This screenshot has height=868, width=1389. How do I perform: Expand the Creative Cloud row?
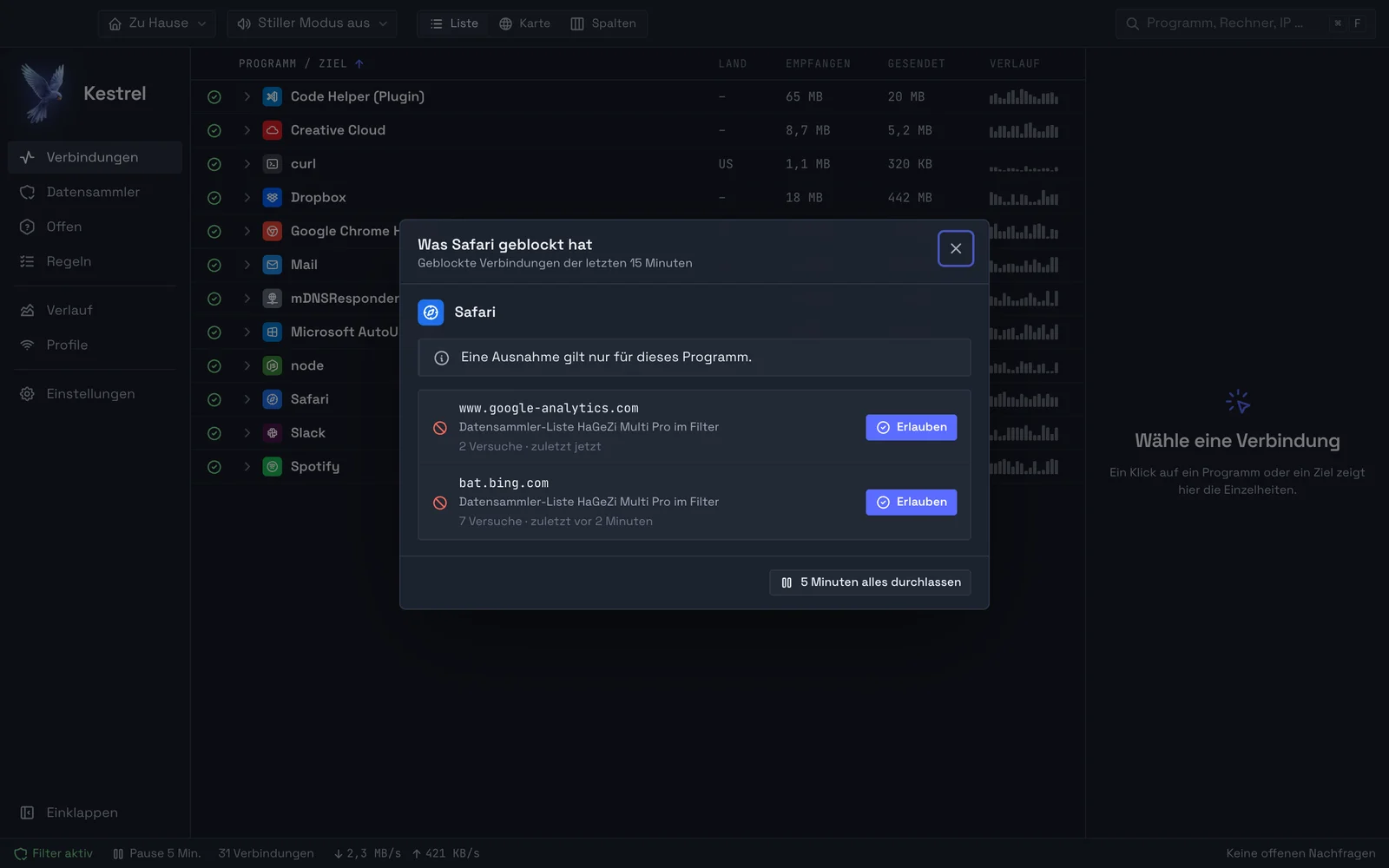click(x=247, y=130)
